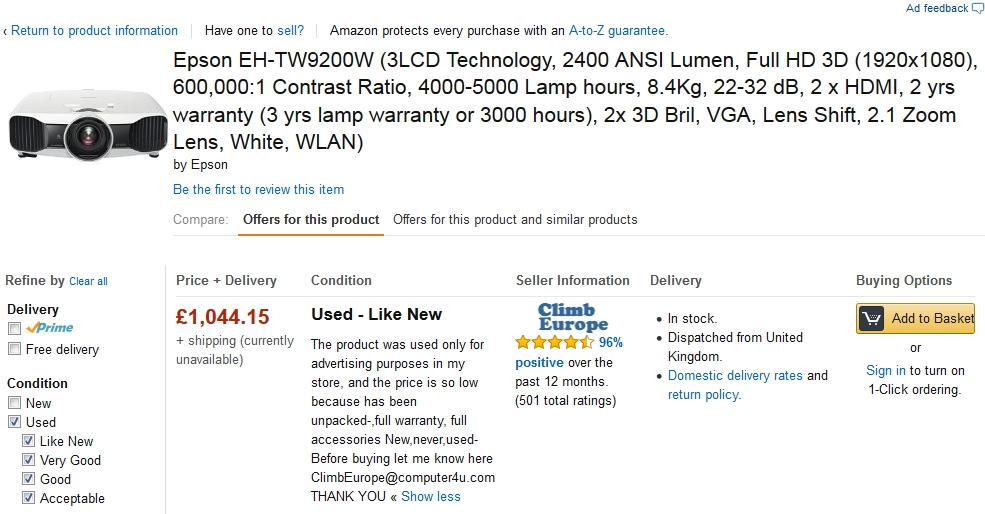
Task: Uncheck the Acceptable condition checkbox
Action: coord(29,498)
